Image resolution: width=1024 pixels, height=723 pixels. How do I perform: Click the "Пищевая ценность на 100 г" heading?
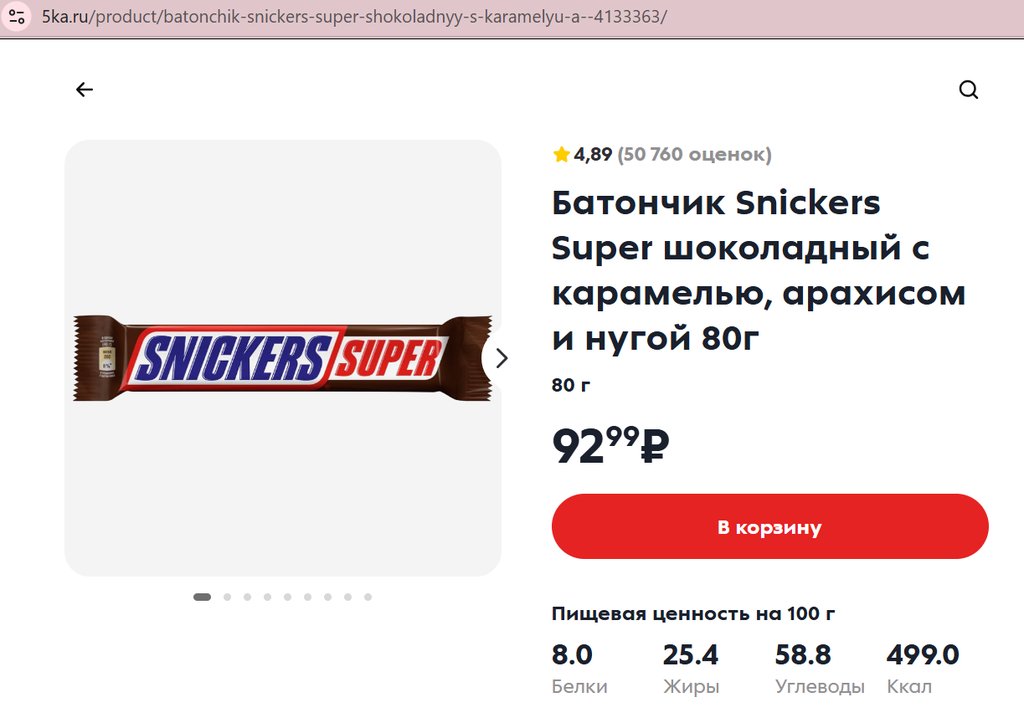[693, 613]
